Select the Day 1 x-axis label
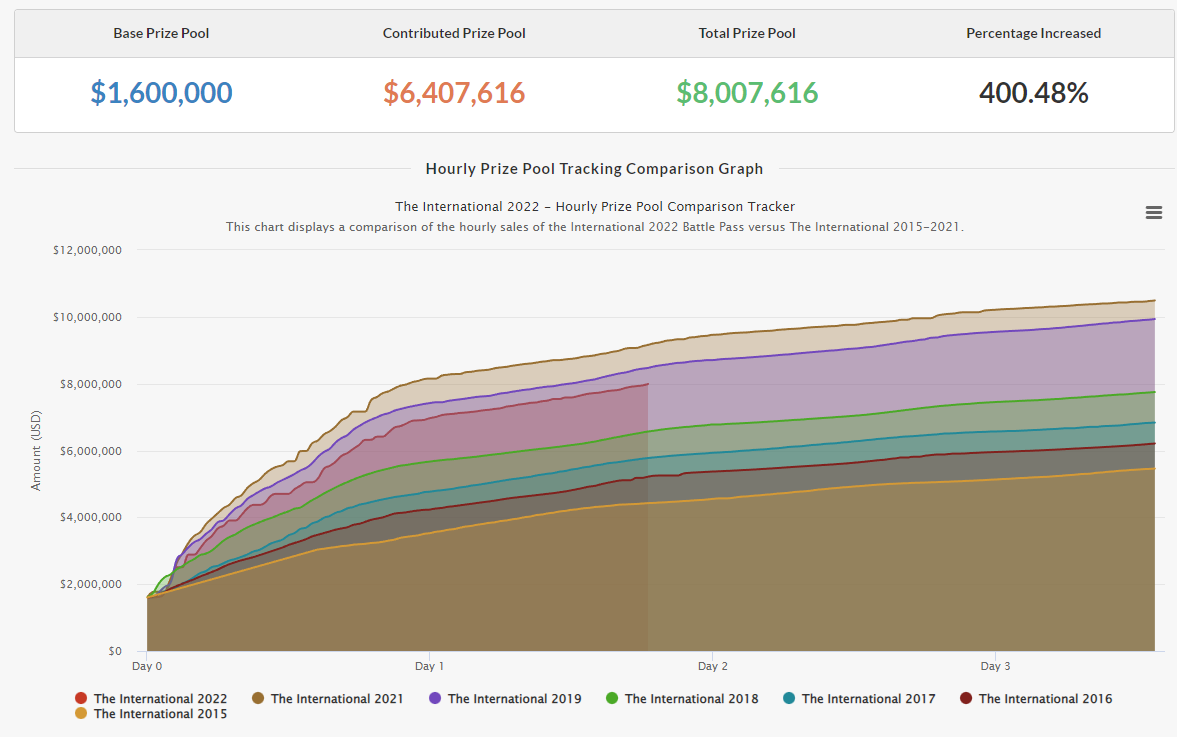The width and height of the screenshot is (1177, 737). 429,666
